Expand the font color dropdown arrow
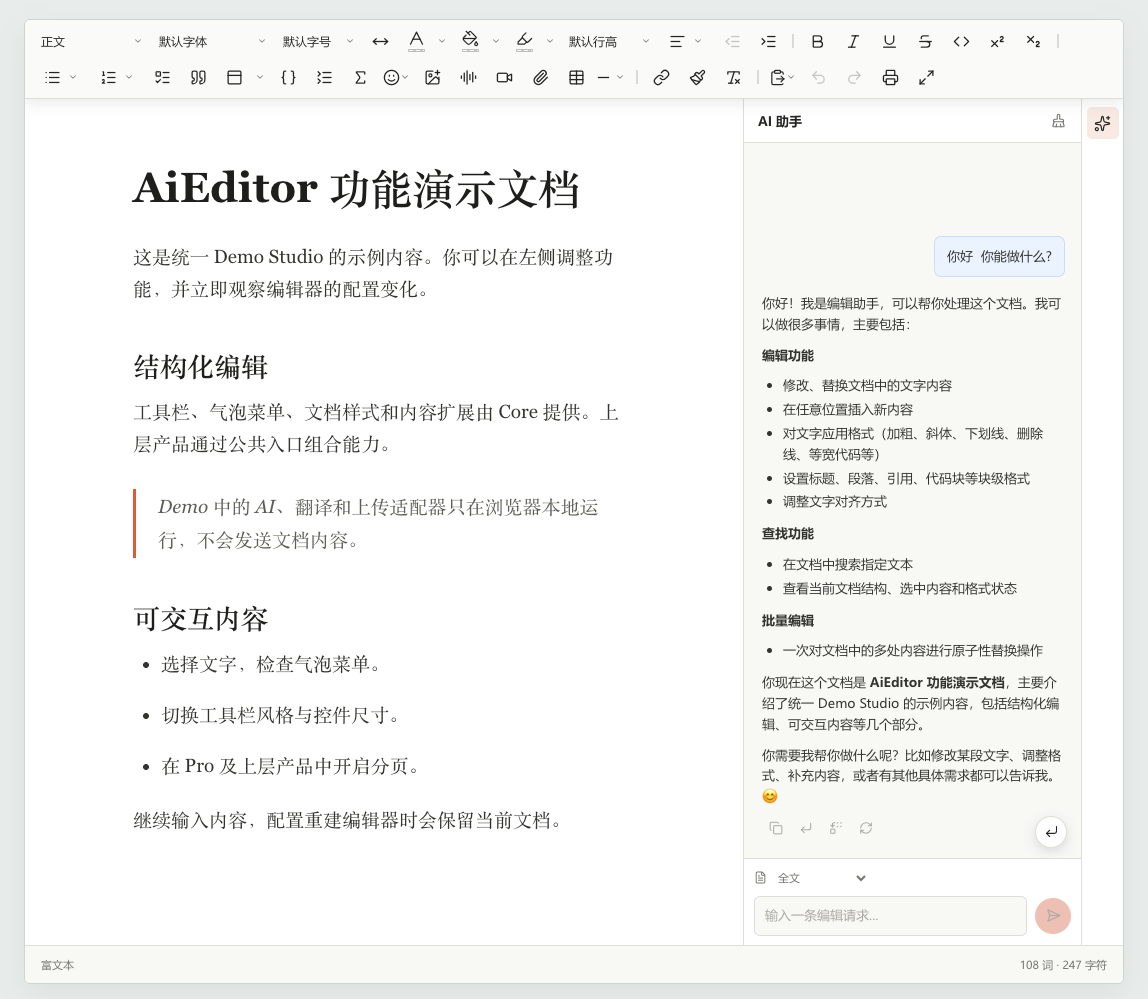This screenshot has height=999, width=1148. 441,42
